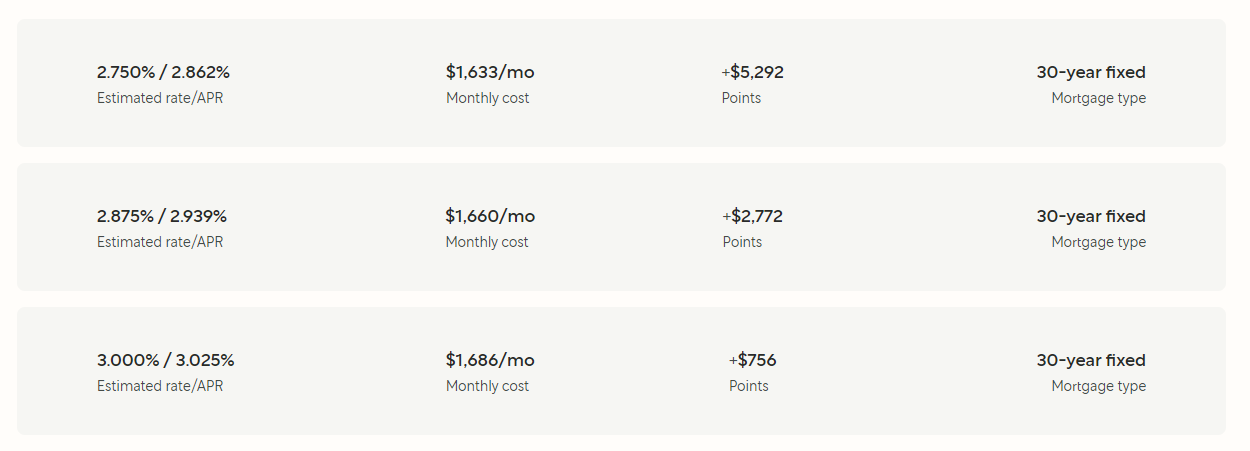The image size is (1250, 451).
Task: Click the $1,660/mo monthly cost
Action: pos(490,216)
